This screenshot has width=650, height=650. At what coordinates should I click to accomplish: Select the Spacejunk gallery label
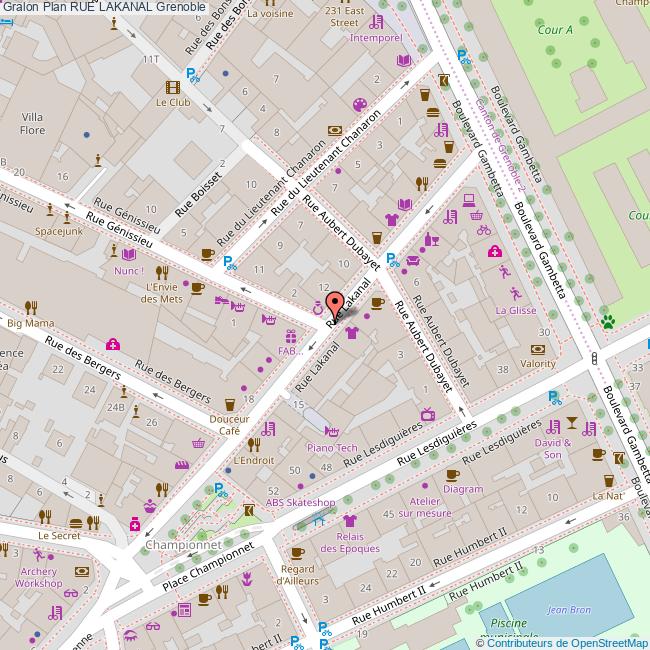[57, 230]
